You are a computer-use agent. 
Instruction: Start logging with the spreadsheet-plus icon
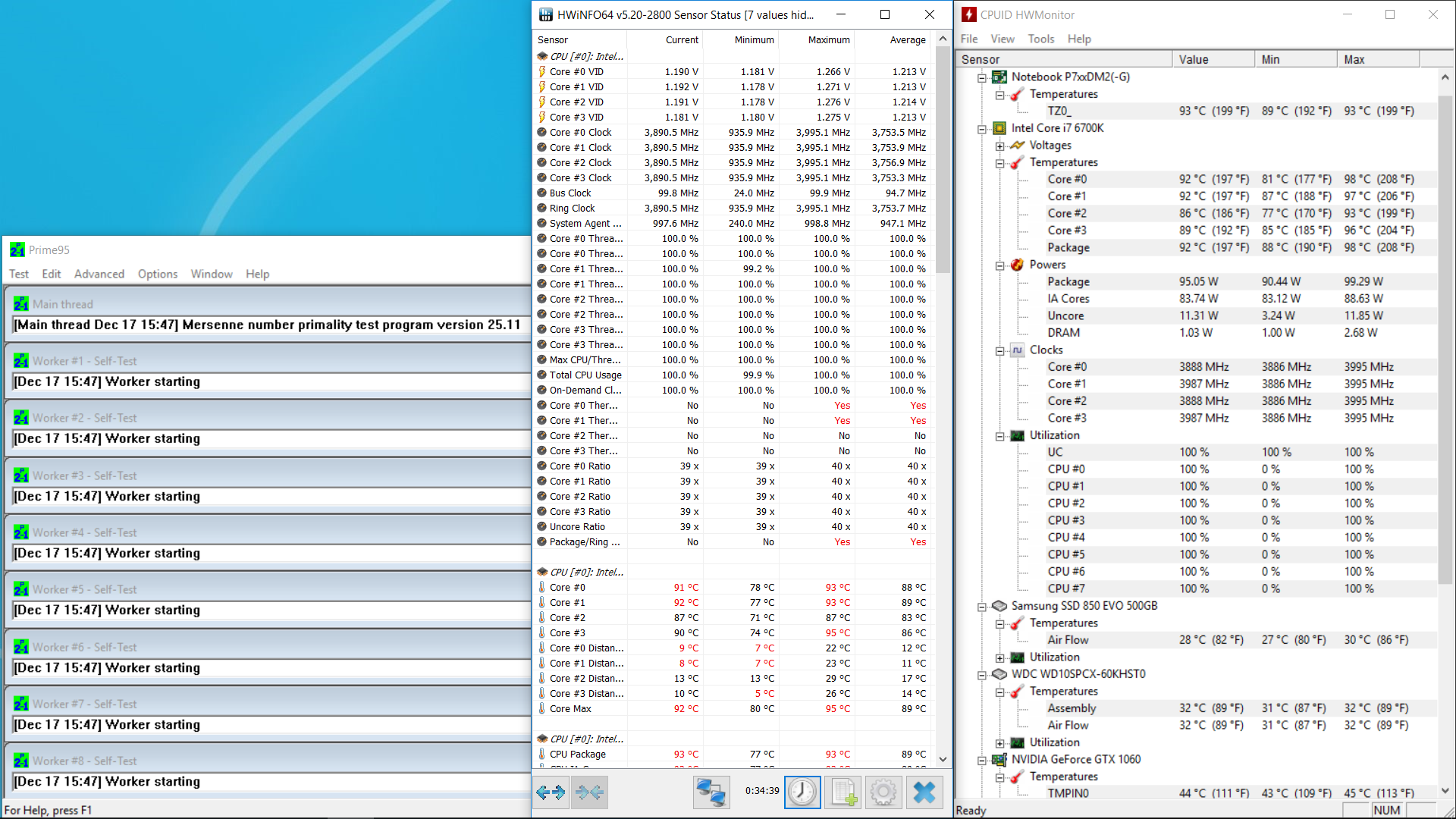[843, 792]
